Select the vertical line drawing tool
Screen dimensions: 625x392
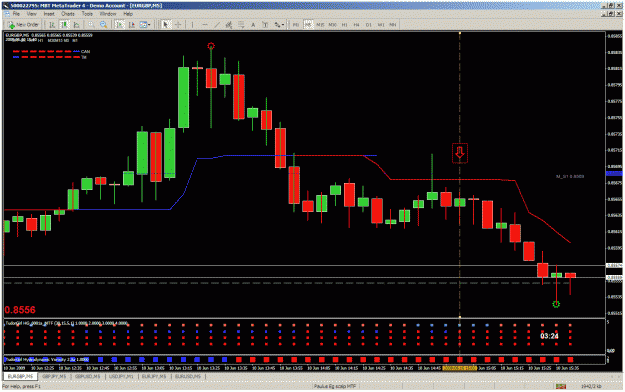click(x=193, y=25)
